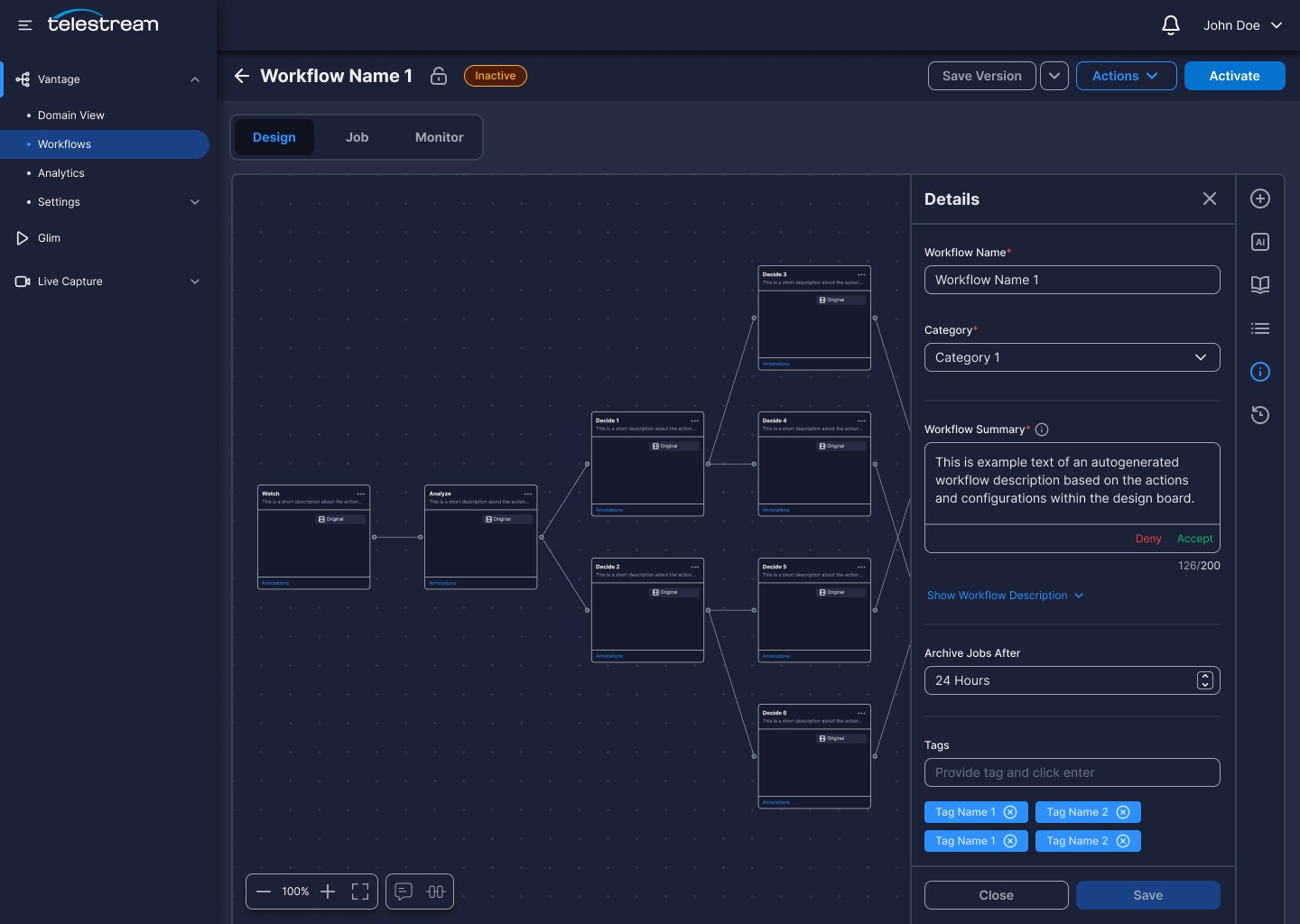Open Save Version dropdown arrow

[1054, 76]
